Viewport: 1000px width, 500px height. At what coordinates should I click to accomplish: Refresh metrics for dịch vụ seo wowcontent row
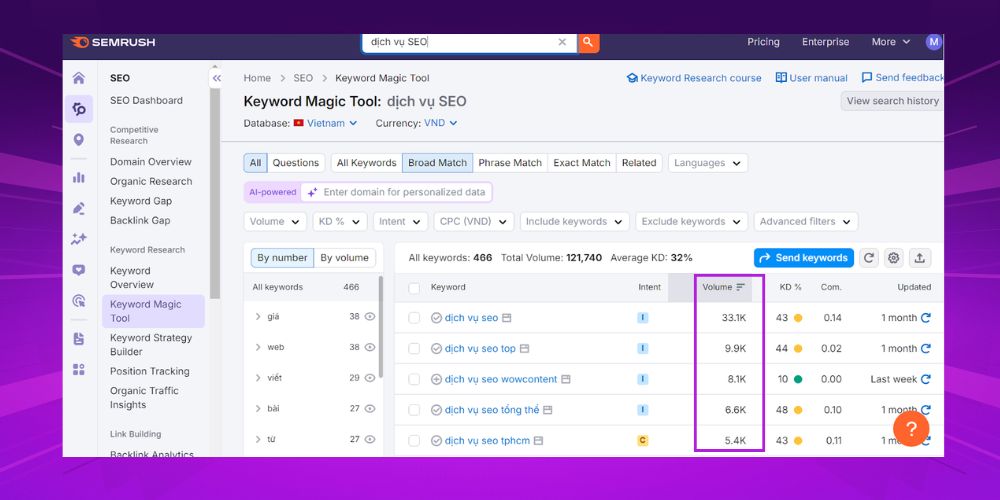pos(926,379)
